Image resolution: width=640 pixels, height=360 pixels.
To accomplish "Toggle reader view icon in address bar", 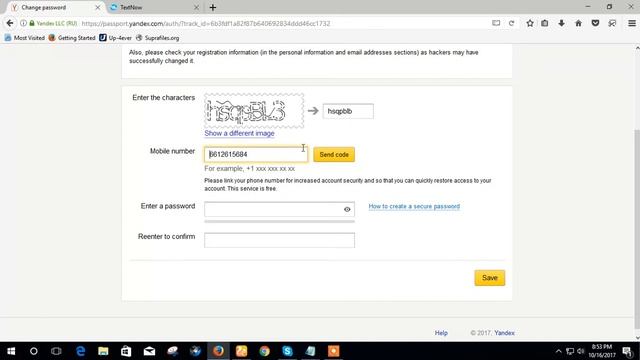I will point(496,23).
